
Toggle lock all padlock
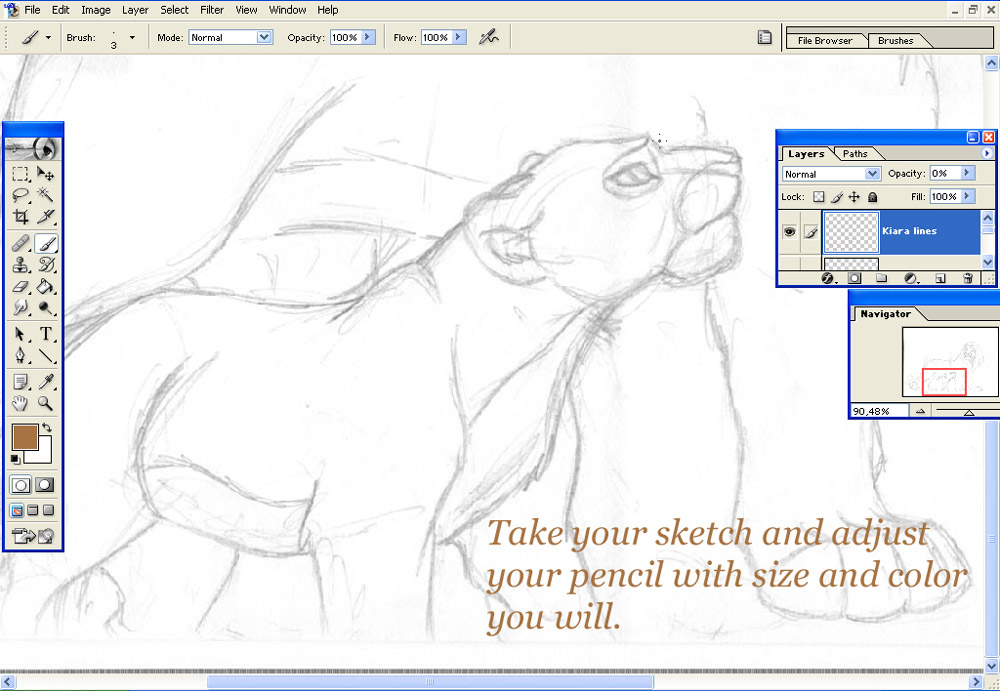(872, 197)
